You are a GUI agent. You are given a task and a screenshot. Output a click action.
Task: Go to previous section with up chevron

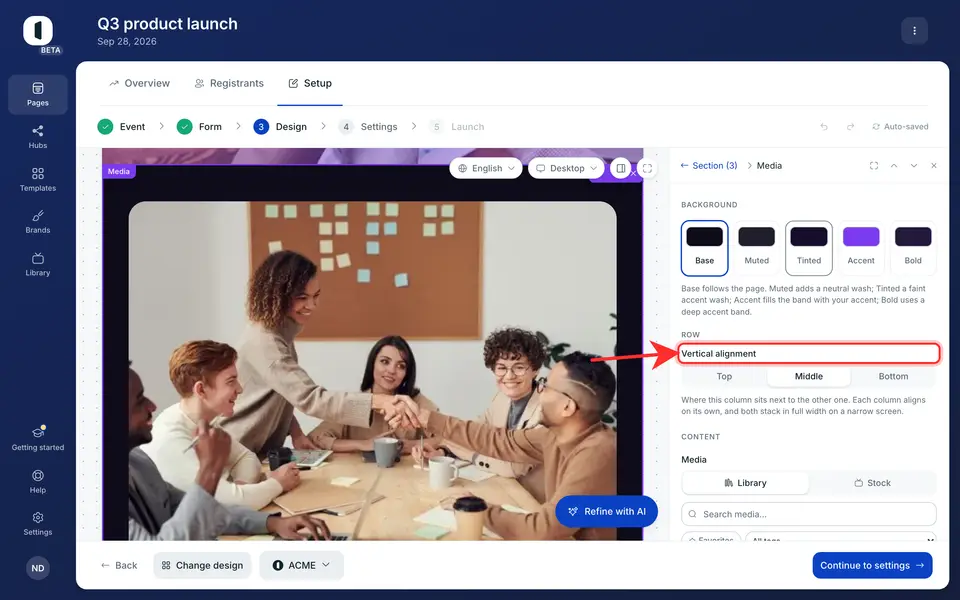894,166
